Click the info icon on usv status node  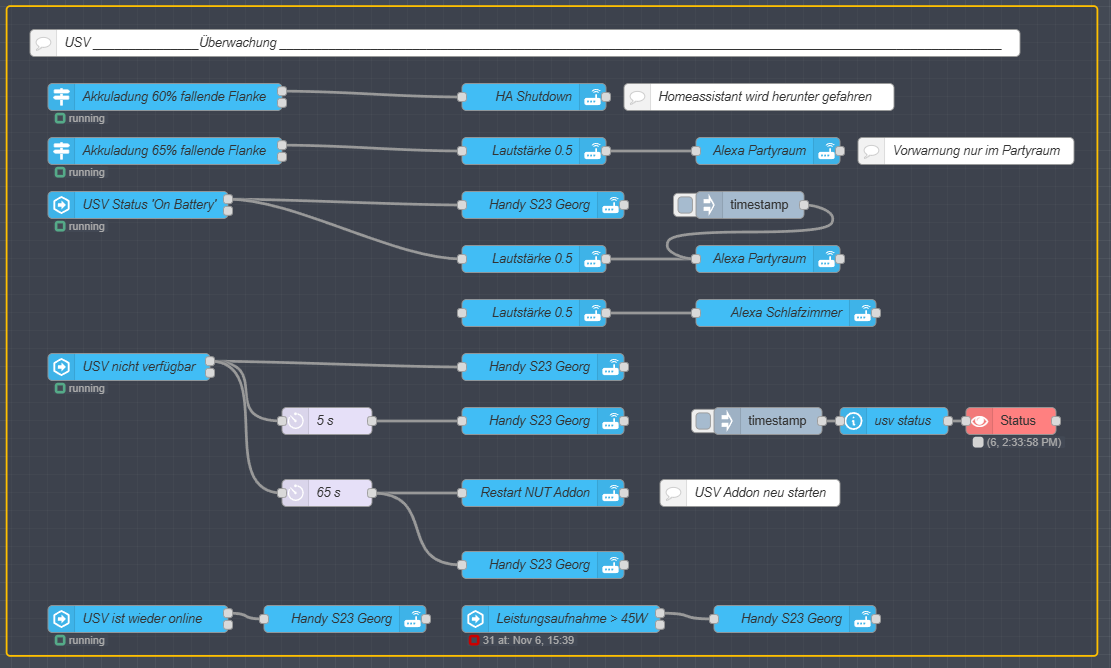pyautogui.click(x=852, y=421)
